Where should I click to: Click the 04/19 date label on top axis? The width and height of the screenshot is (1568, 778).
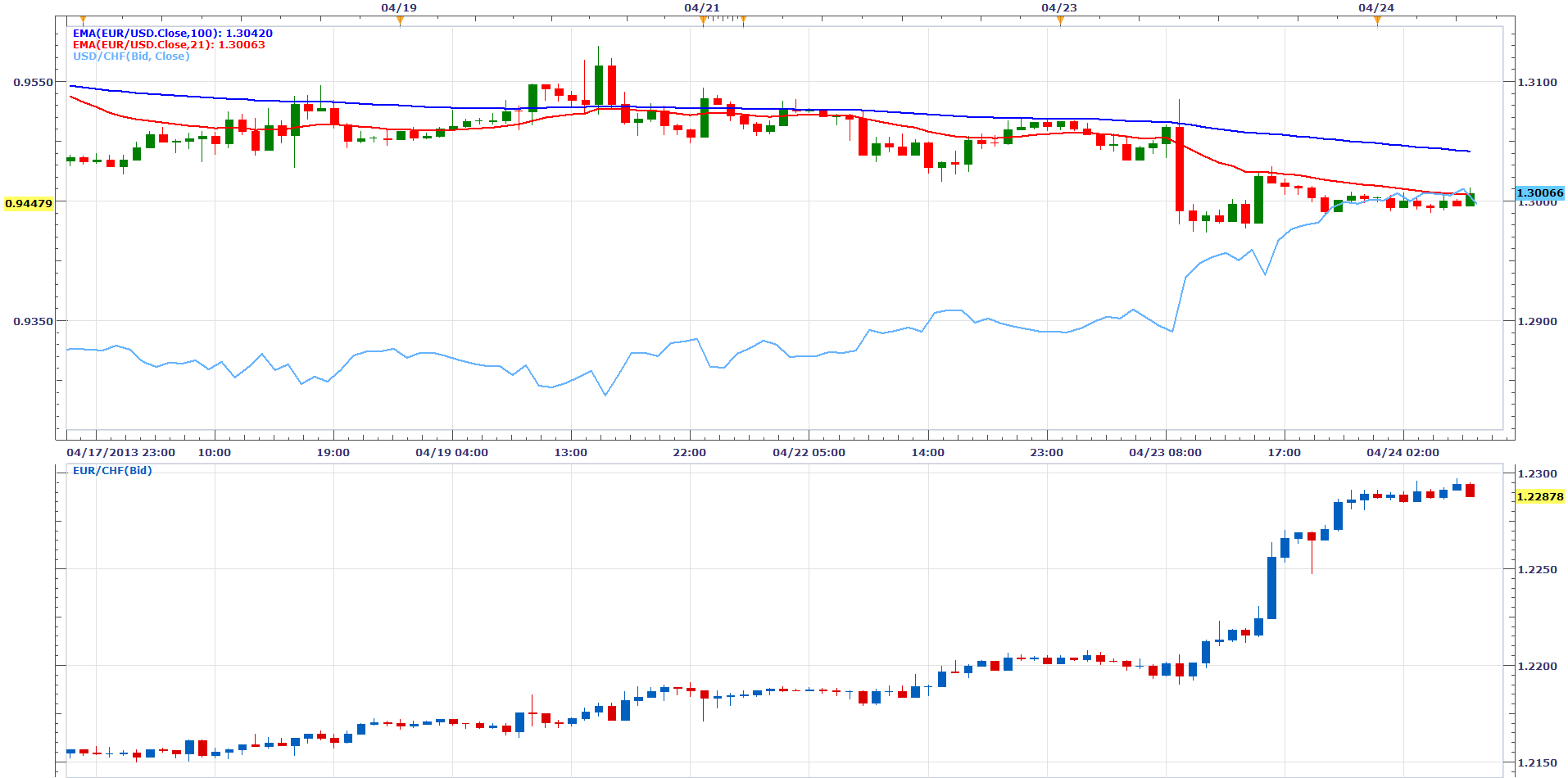pyautogui.click(x=399, y=8)
